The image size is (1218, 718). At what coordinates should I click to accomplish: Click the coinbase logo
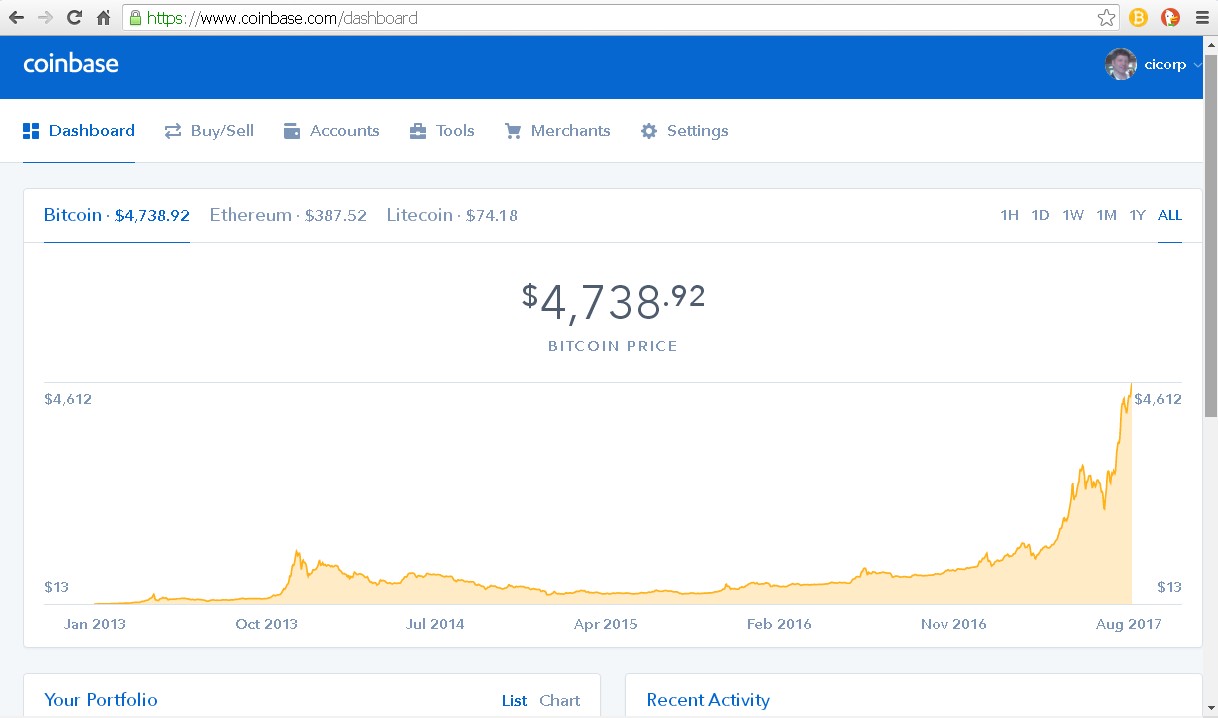[71, 64]
